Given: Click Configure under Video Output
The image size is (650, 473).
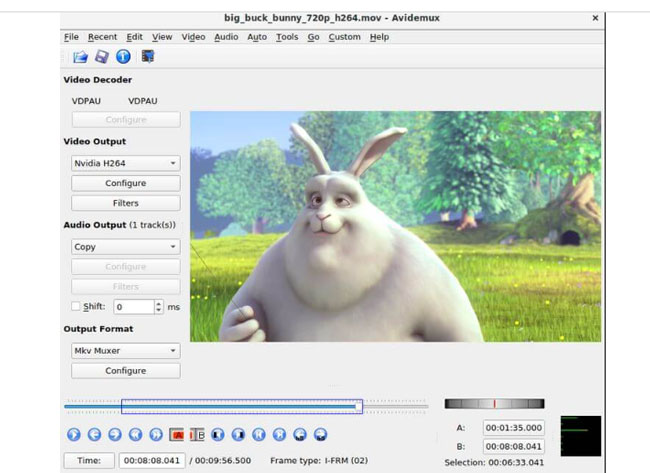Looking at the screenshot, I should [126, 183].
